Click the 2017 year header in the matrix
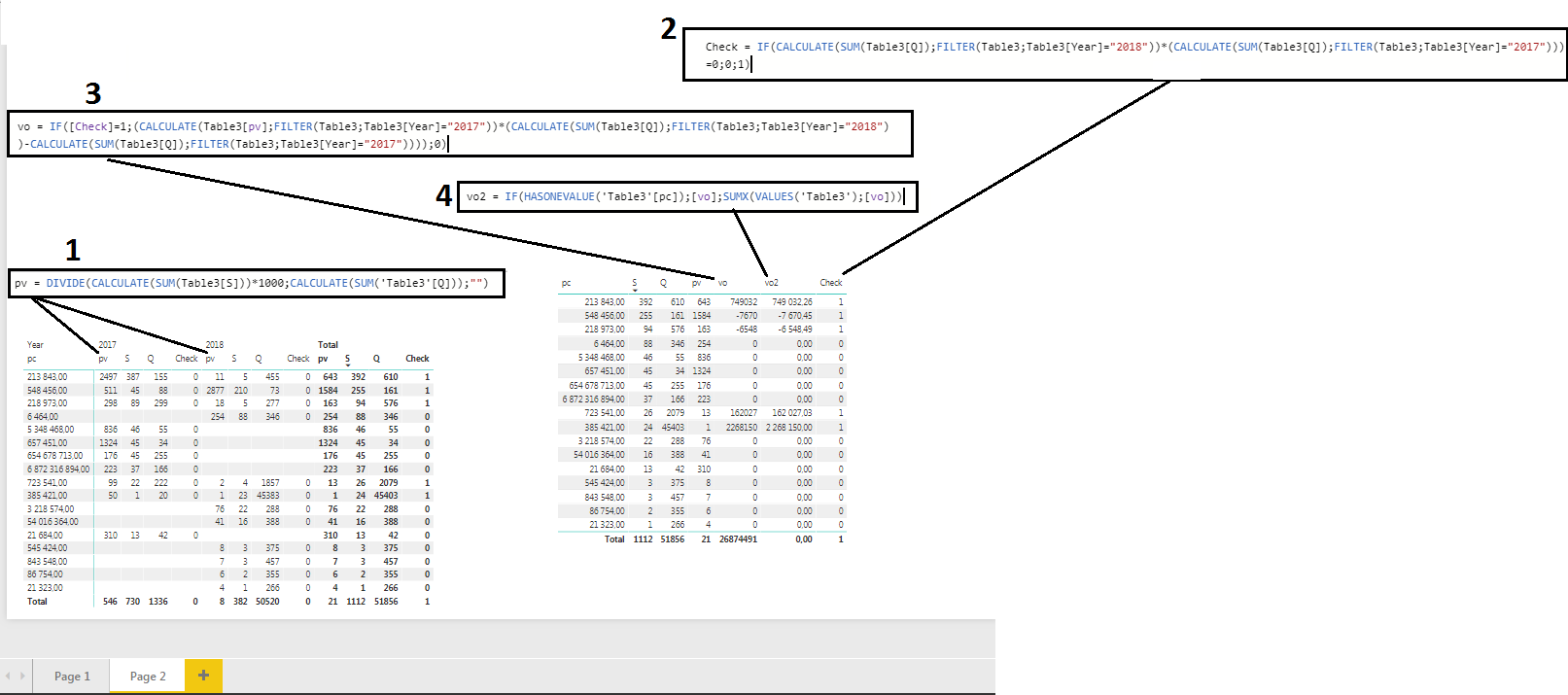This screenshot has height=695, width=1568. [x=107, y=345]
